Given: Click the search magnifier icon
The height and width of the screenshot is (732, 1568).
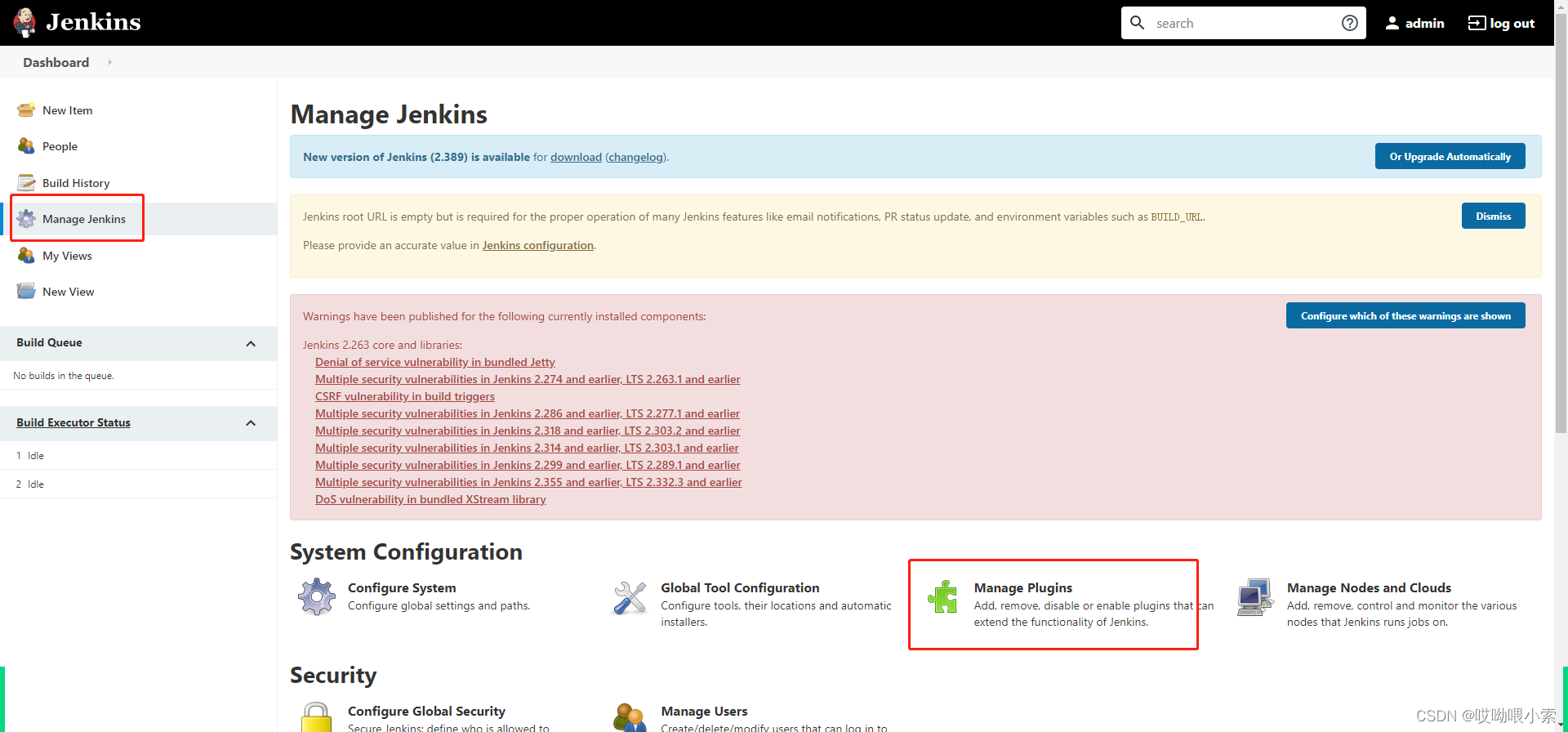Looking at the screenshot, I should tap(1137, 23).
